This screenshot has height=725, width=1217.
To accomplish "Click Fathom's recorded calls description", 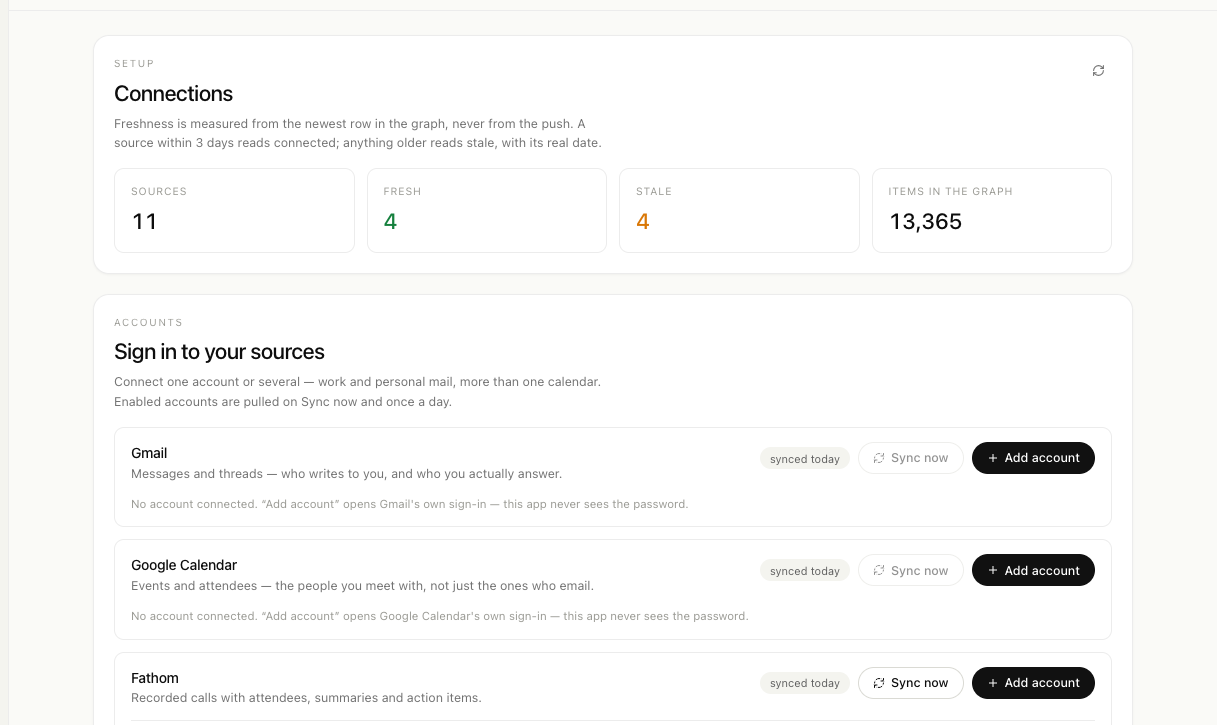I will (x=306, y=698).
